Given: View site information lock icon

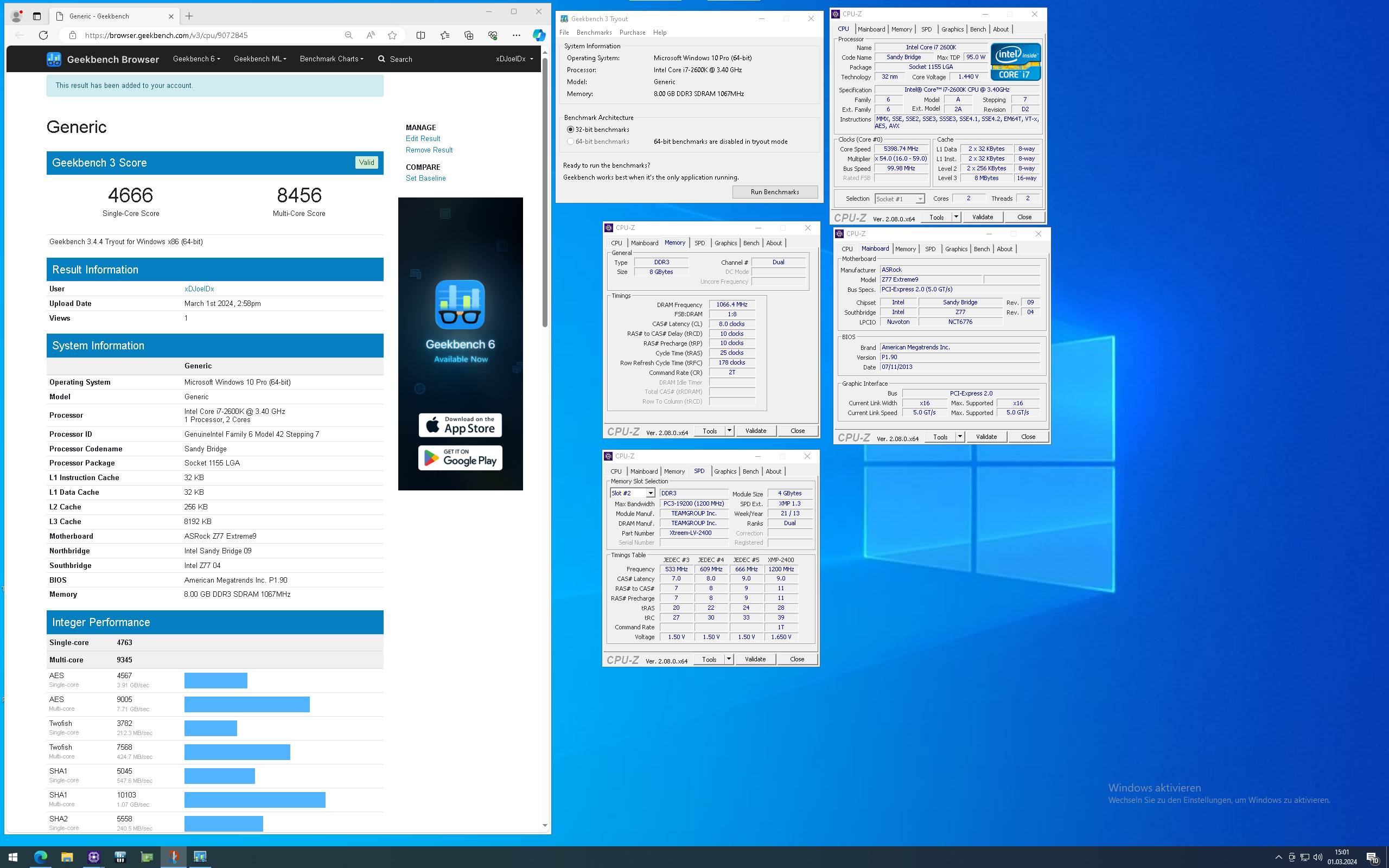Looking at the screenshot, I should pos(72,35).
